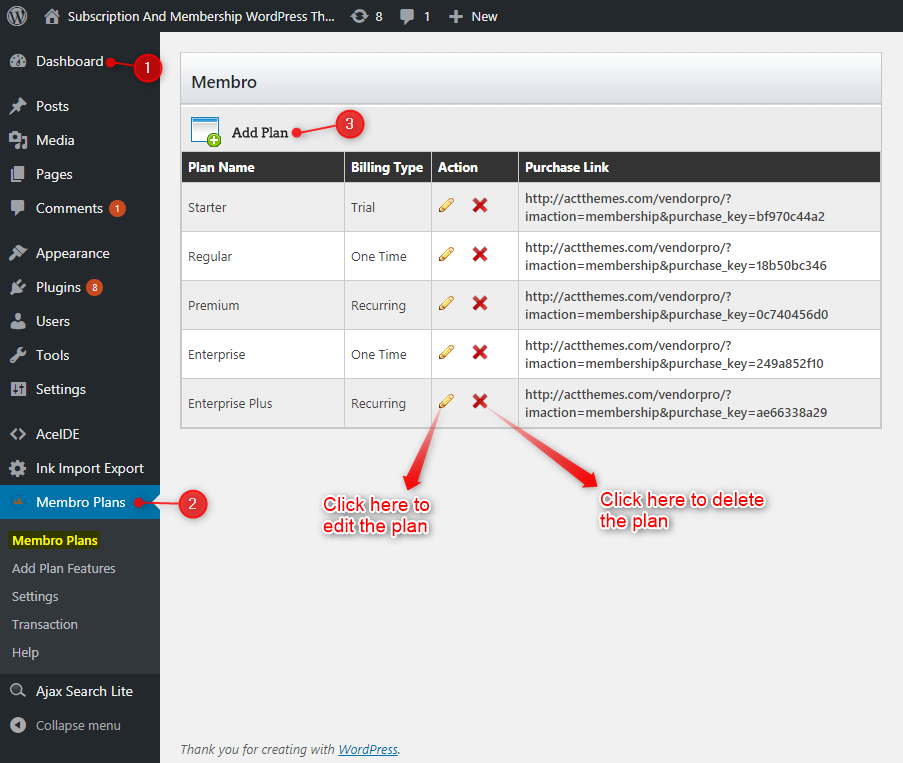Click the Add Plan link
Screen dimensions: 903x763
click(x=260, y=132)
